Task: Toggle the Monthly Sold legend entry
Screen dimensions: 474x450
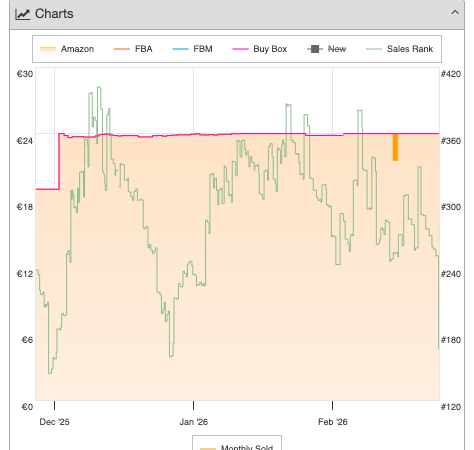Action: click(x=237, y=447)
